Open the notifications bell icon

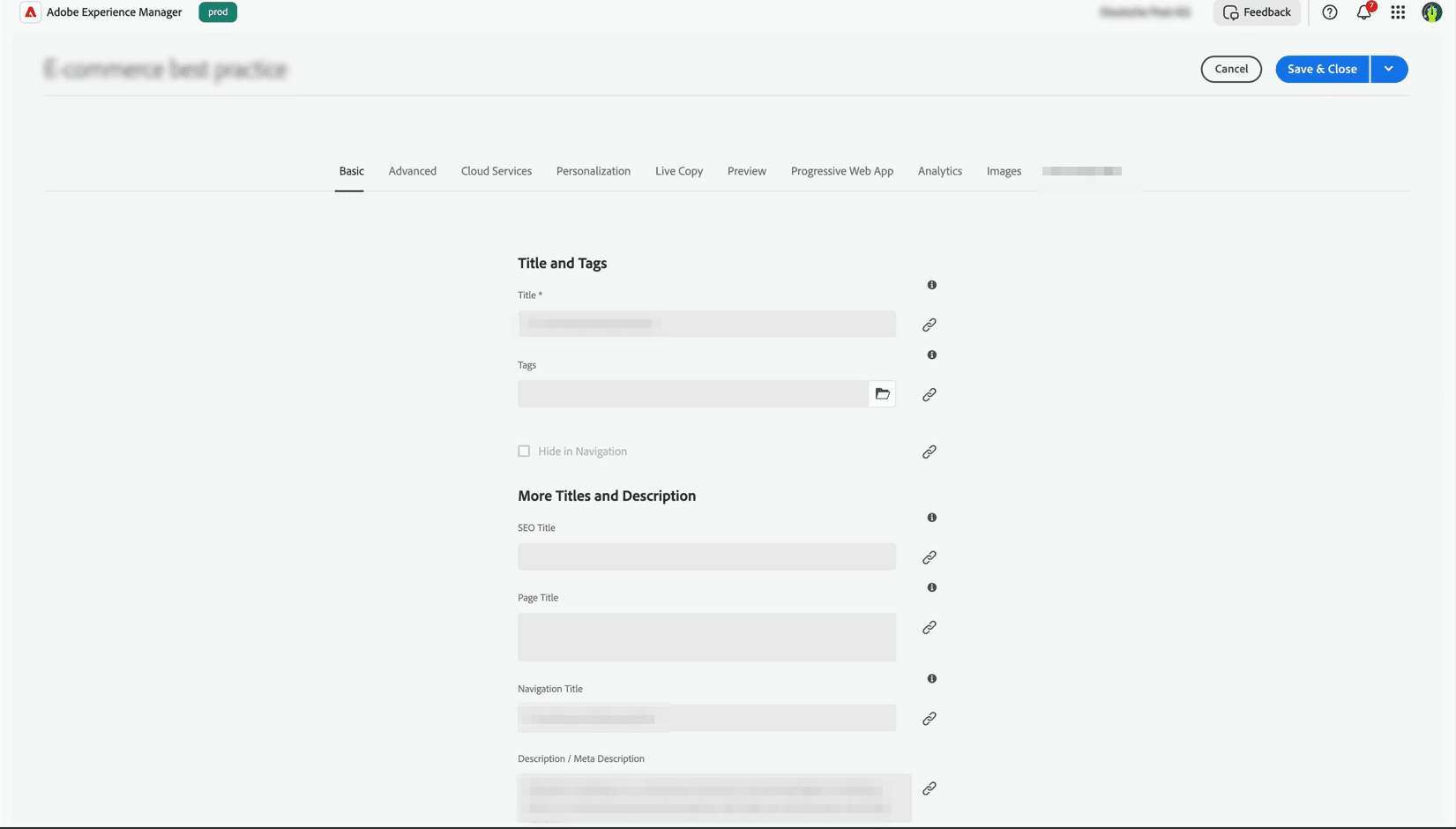point(1364,12)
